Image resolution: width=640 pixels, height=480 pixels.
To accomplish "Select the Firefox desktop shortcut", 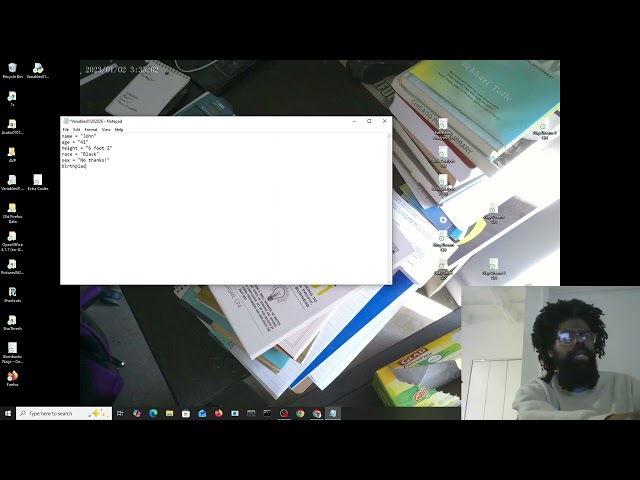I will (x=12, y=378).
